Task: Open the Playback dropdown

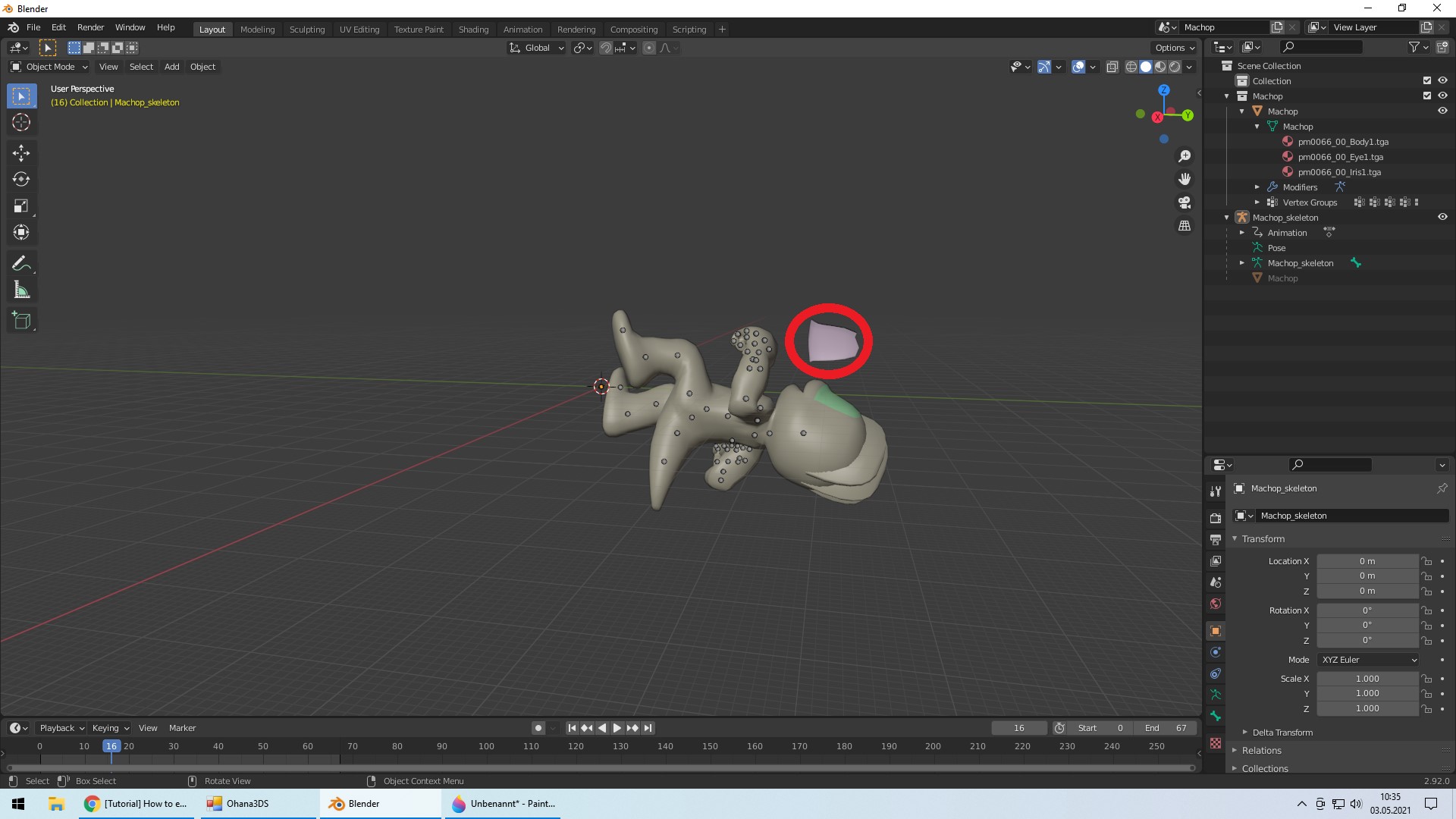Action: (x=61, y=728)
